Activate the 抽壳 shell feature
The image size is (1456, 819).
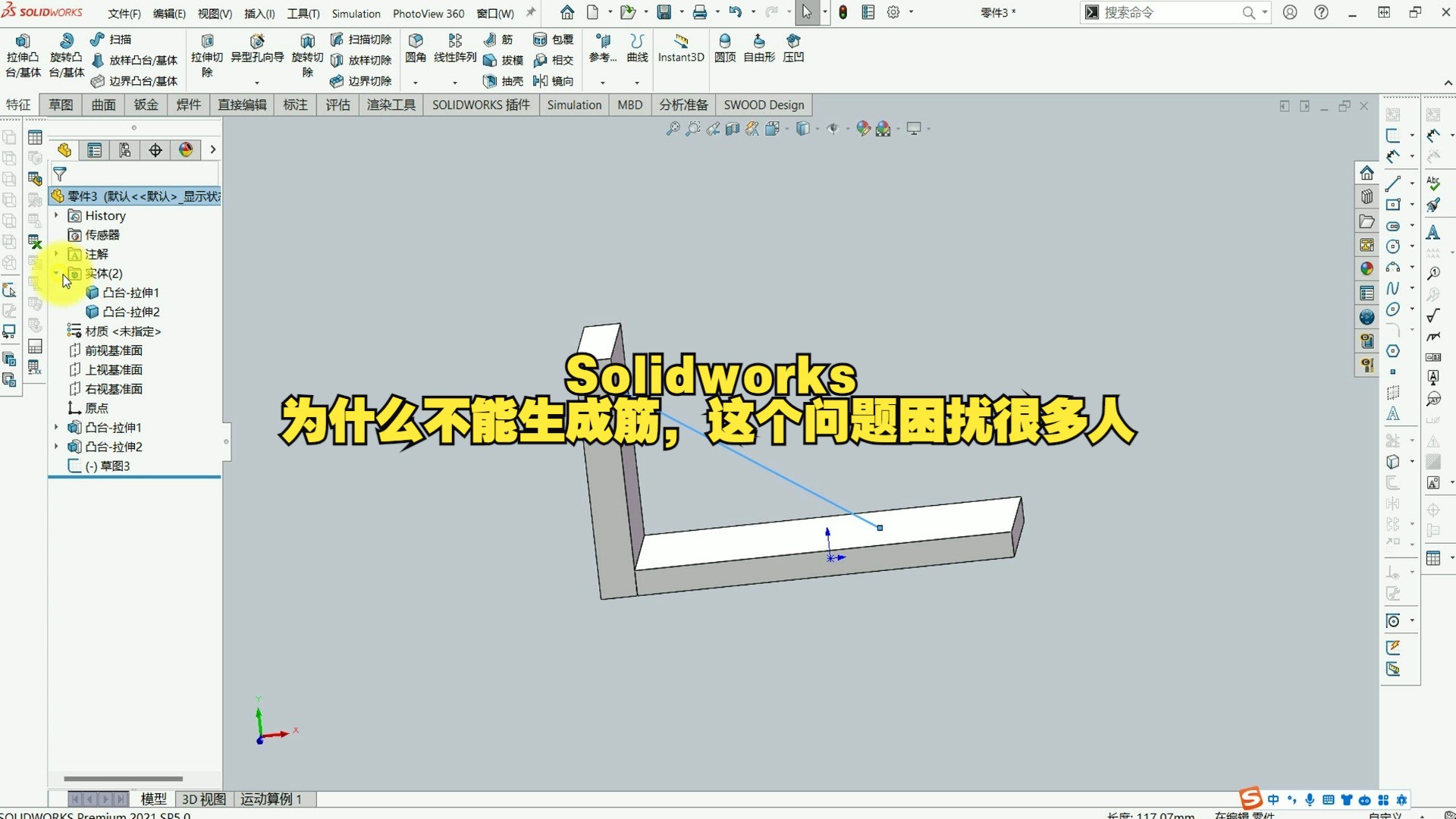pyautogui.click(x=503, y=81)
